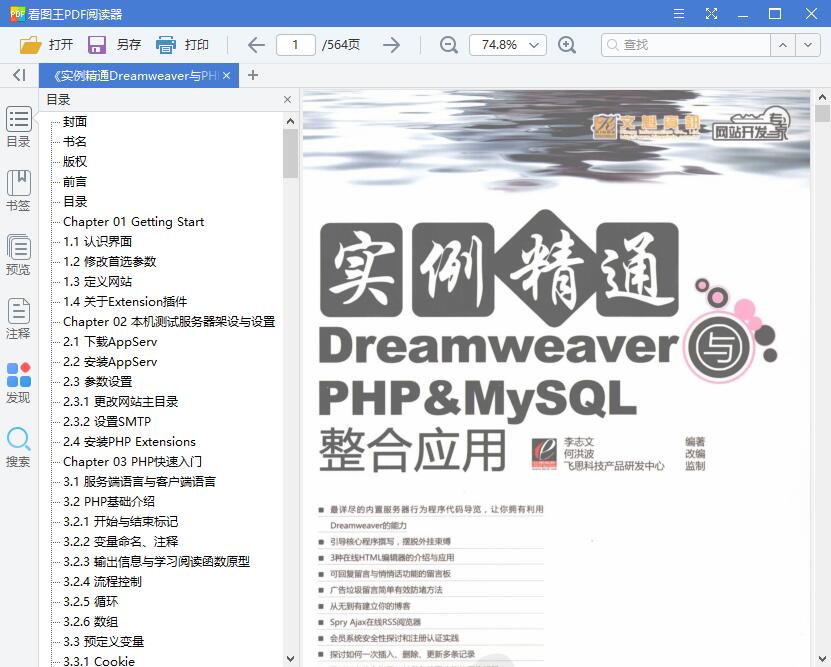831x667 pixels.
Task: Go to 2.2 安装AppServ
Action: click(x=110, y=362)
